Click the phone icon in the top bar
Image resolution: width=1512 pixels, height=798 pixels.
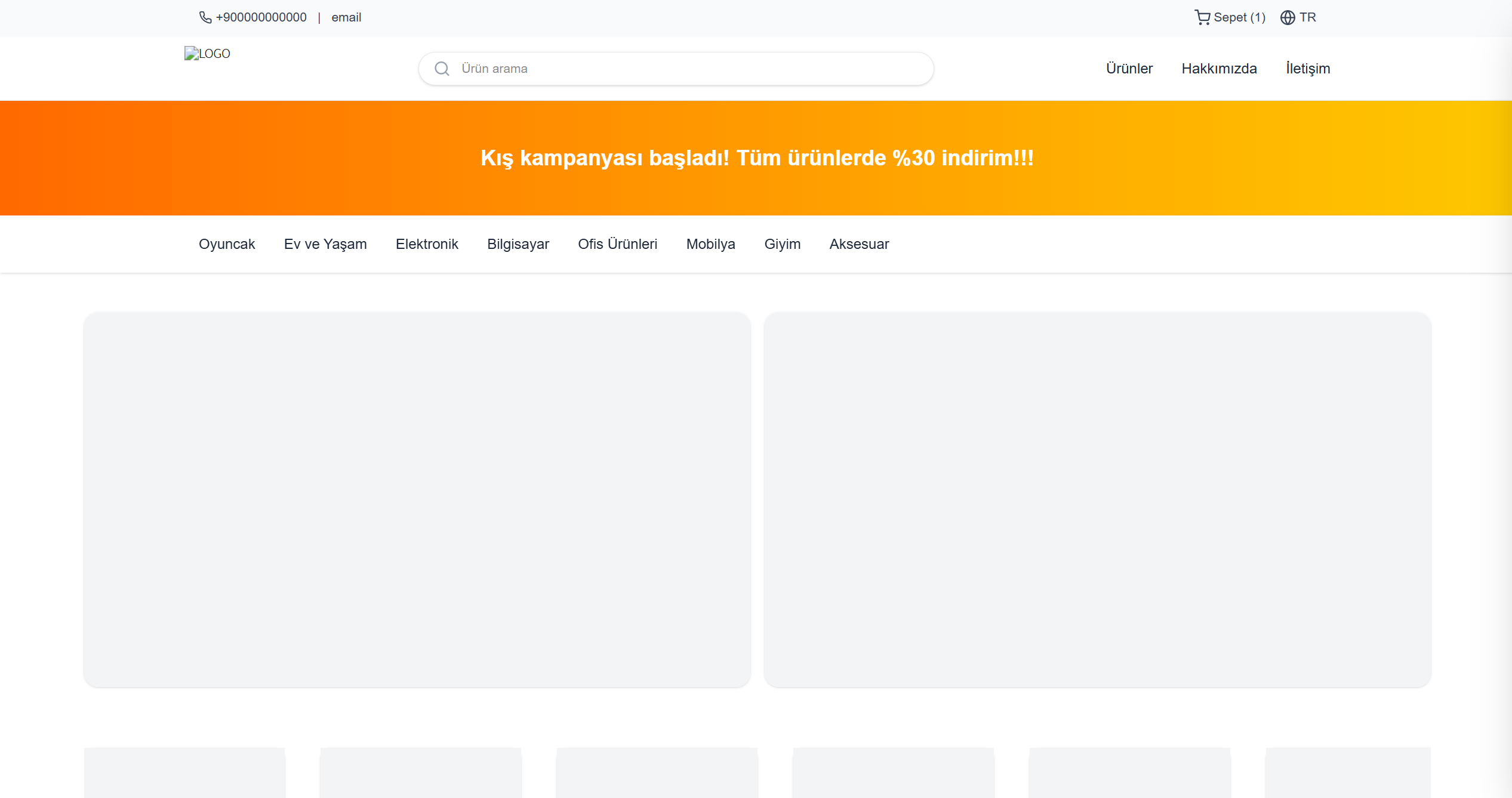205,17
